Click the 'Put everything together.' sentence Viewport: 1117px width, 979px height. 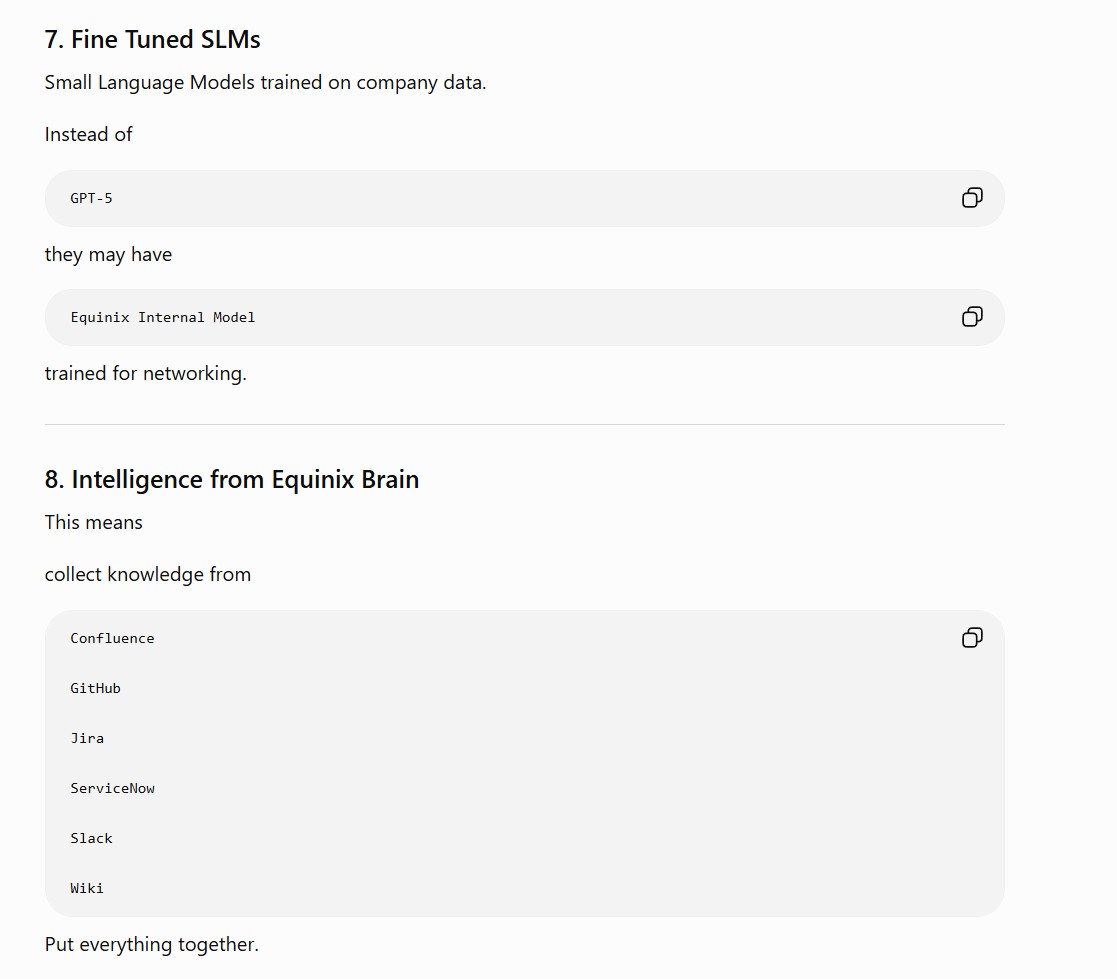coord(151,944)
